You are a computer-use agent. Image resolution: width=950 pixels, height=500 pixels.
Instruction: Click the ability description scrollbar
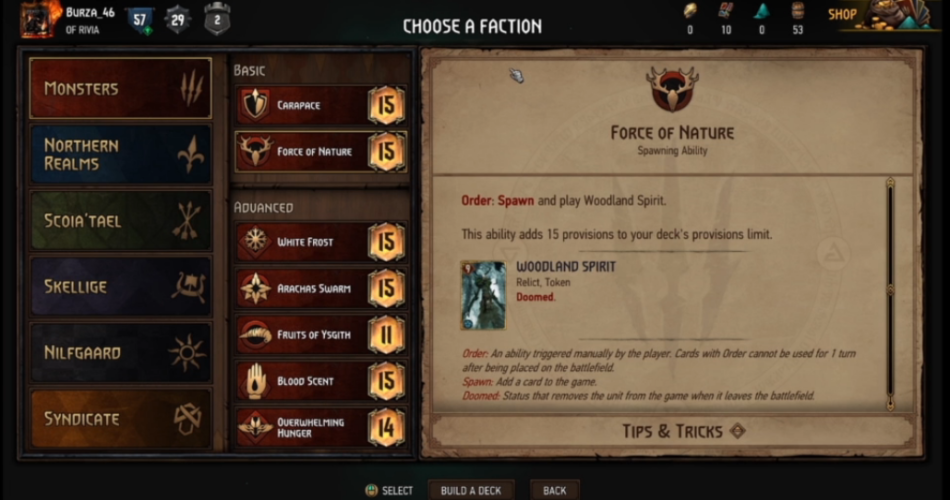click(890, 294)
